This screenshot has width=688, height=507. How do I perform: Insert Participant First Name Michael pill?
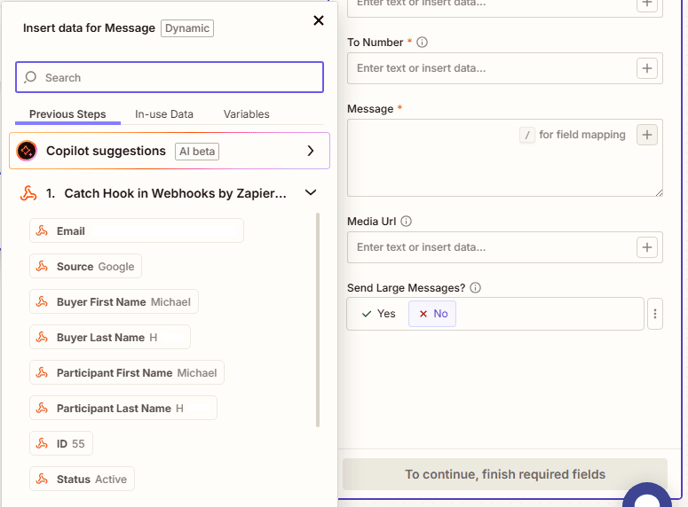127,373
